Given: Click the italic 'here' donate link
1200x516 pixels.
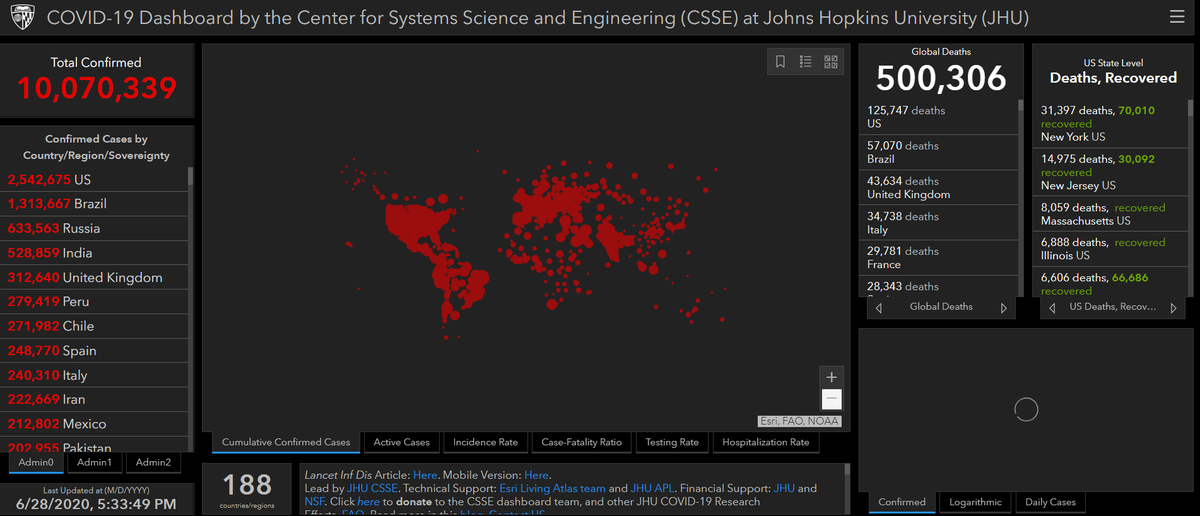Looking at the screenshot, I should coord(368,501).
